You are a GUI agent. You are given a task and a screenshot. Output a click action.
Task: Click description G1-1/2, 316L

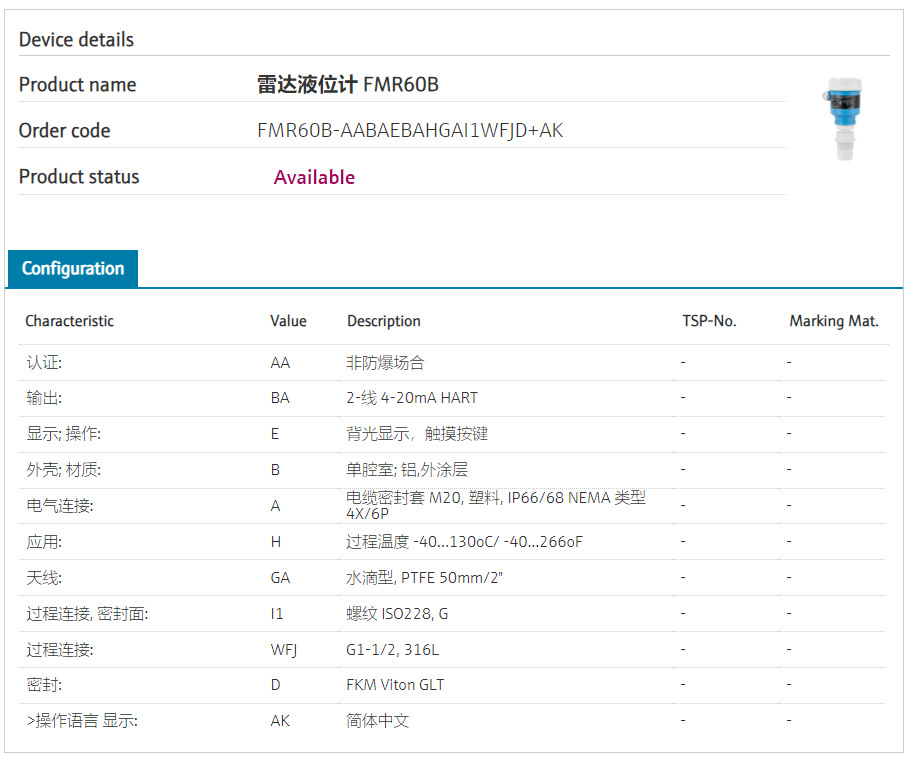pos(392,650)
